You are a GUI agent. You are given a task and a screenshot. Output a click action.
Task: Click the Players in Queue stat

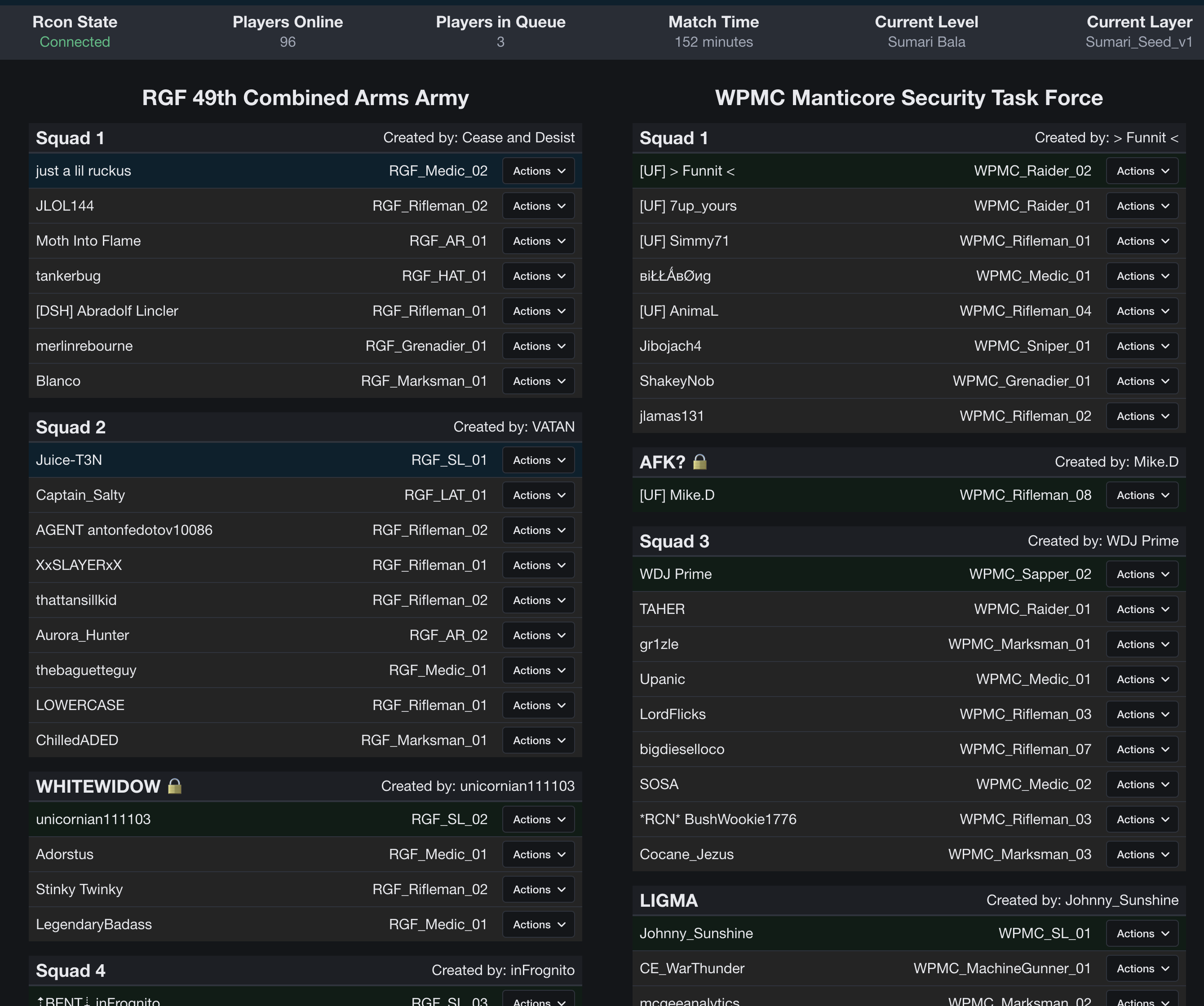500,31
